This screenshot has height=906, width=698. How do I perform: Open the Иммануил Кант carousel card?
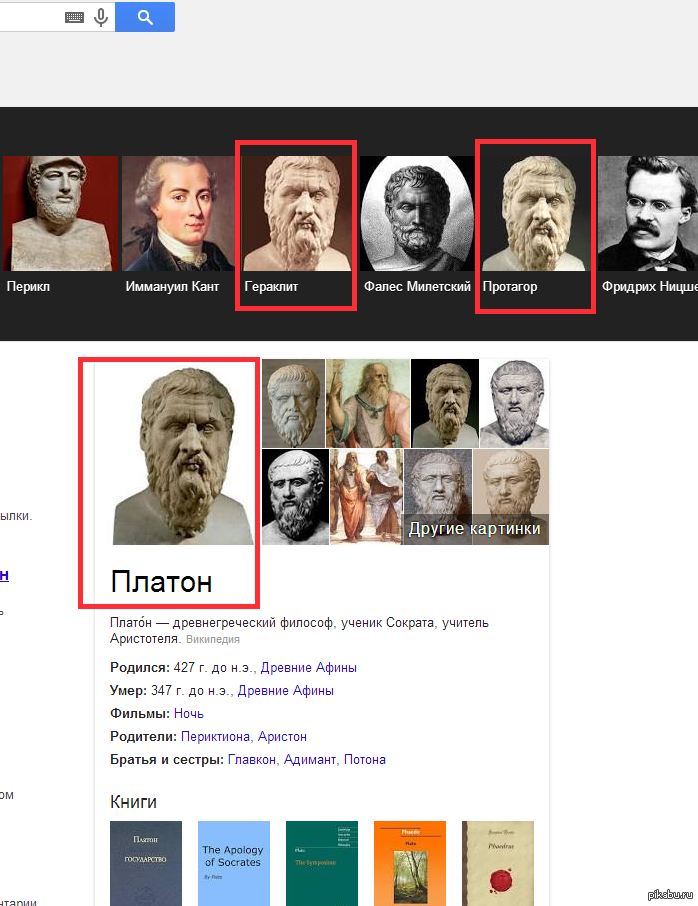pyautogui.click(x=178, y=225)
